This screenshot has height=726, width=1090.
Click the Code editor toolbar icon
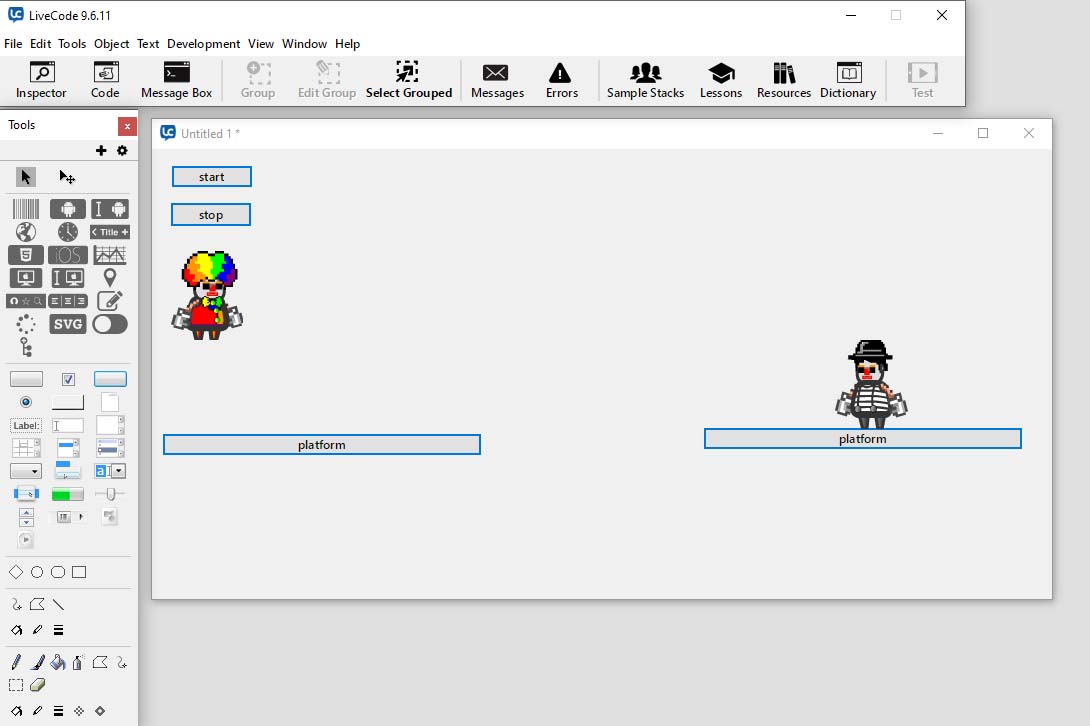[x=105, y=80]
